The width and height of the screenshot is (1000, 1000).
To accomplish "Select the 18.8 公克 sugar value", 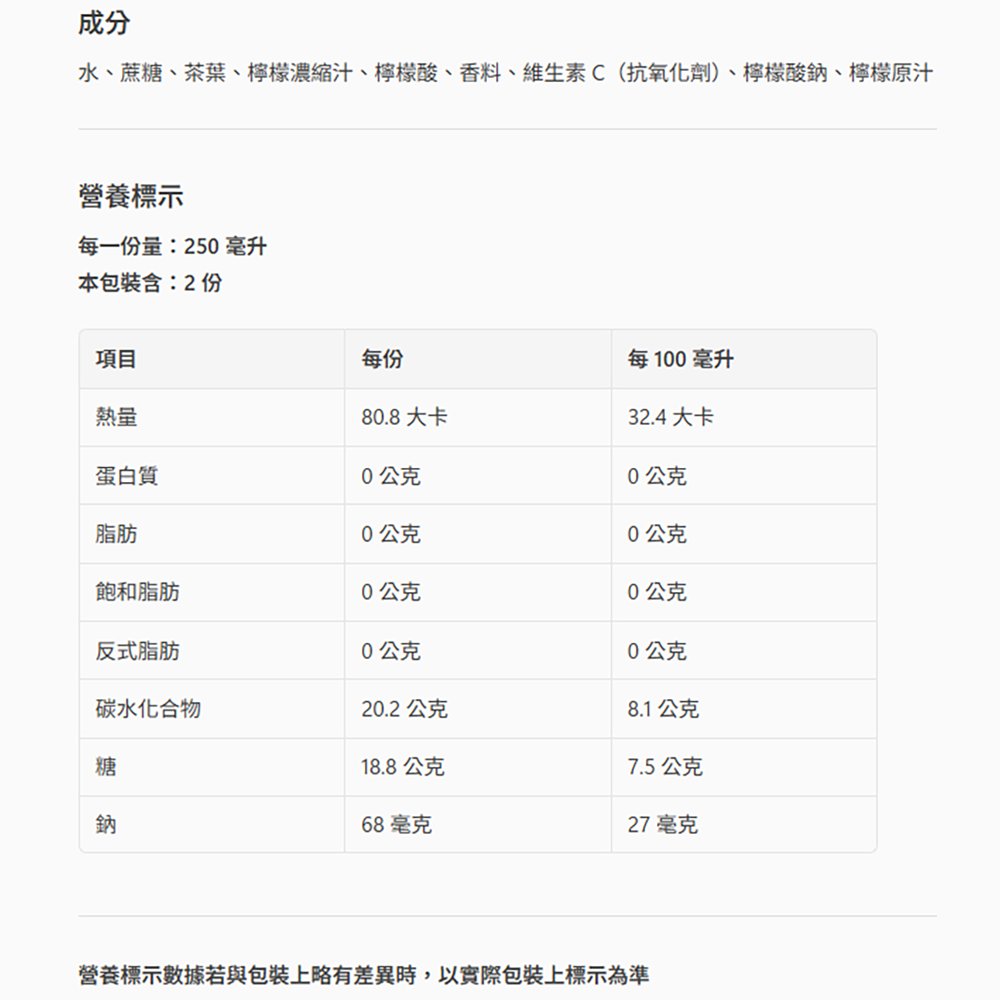I will coord(403,767).
